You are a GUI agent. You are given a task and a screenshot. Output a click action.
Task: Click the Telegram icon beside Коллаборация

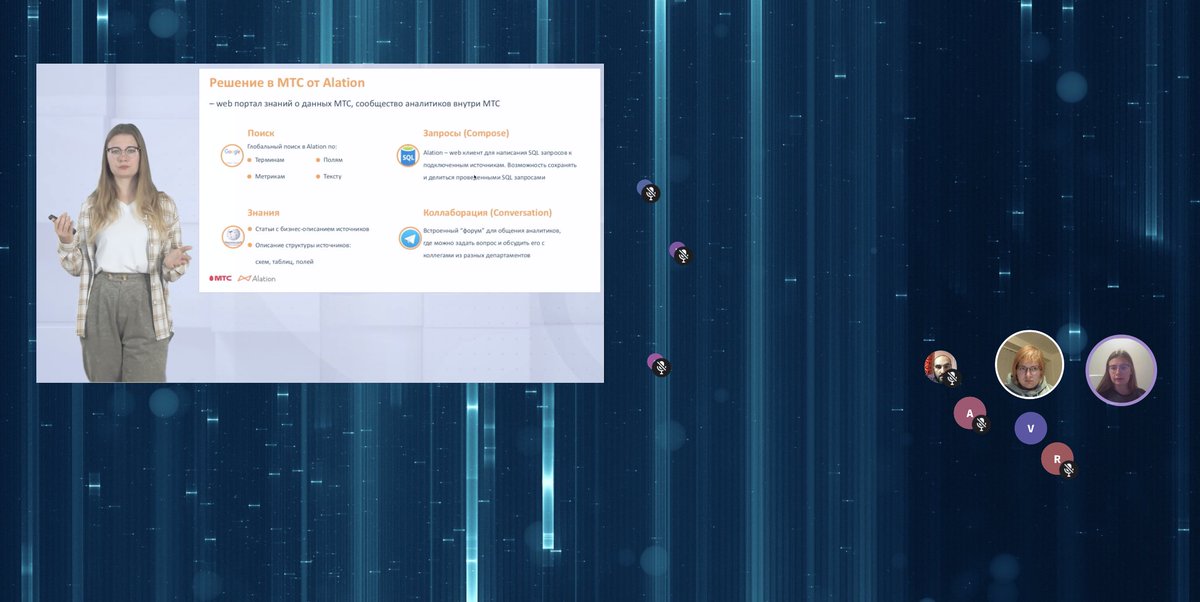point(409,238)
